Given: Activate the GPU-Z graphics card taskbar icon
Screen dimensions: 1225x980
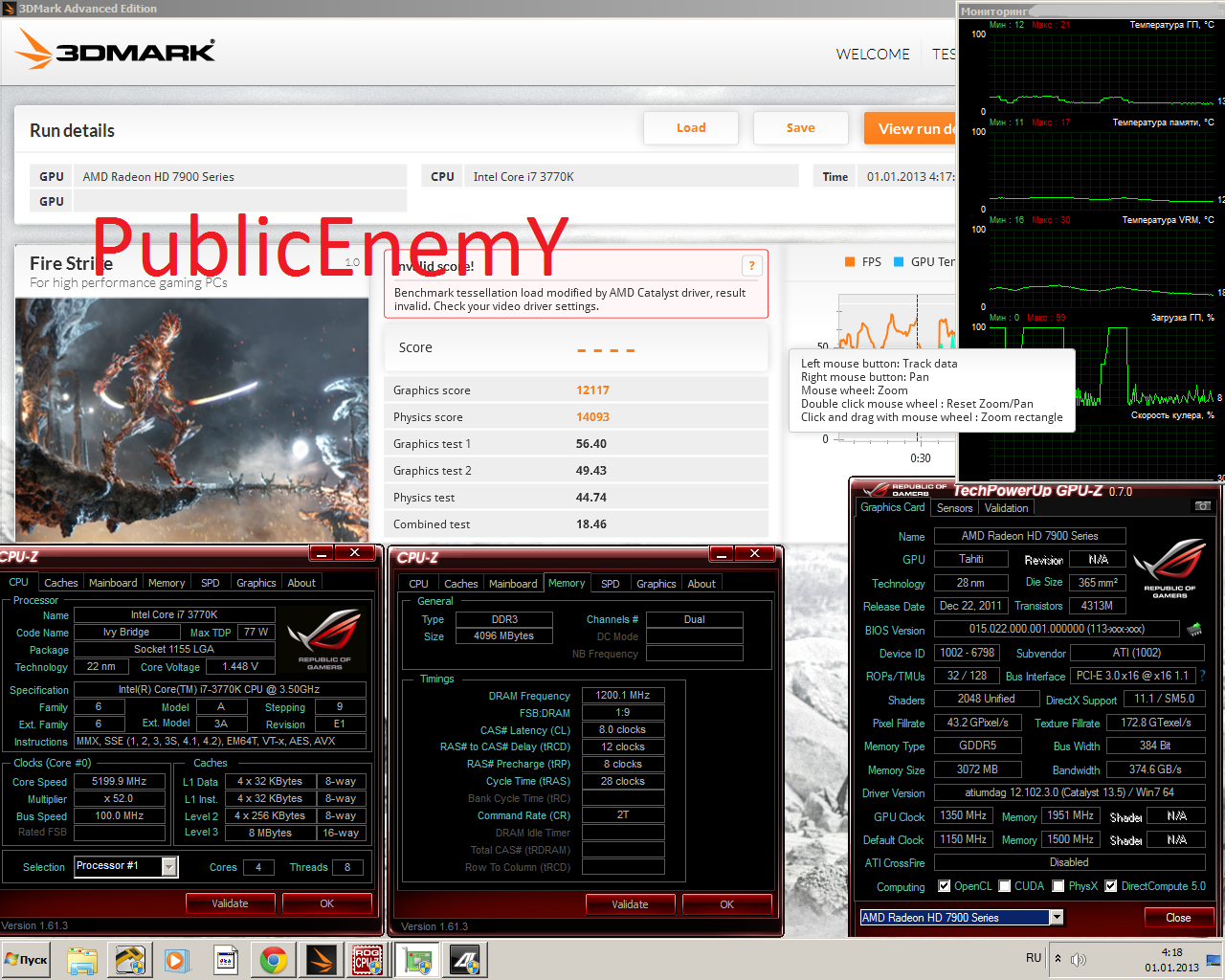Looking at the screenshot, I should 418,960.
